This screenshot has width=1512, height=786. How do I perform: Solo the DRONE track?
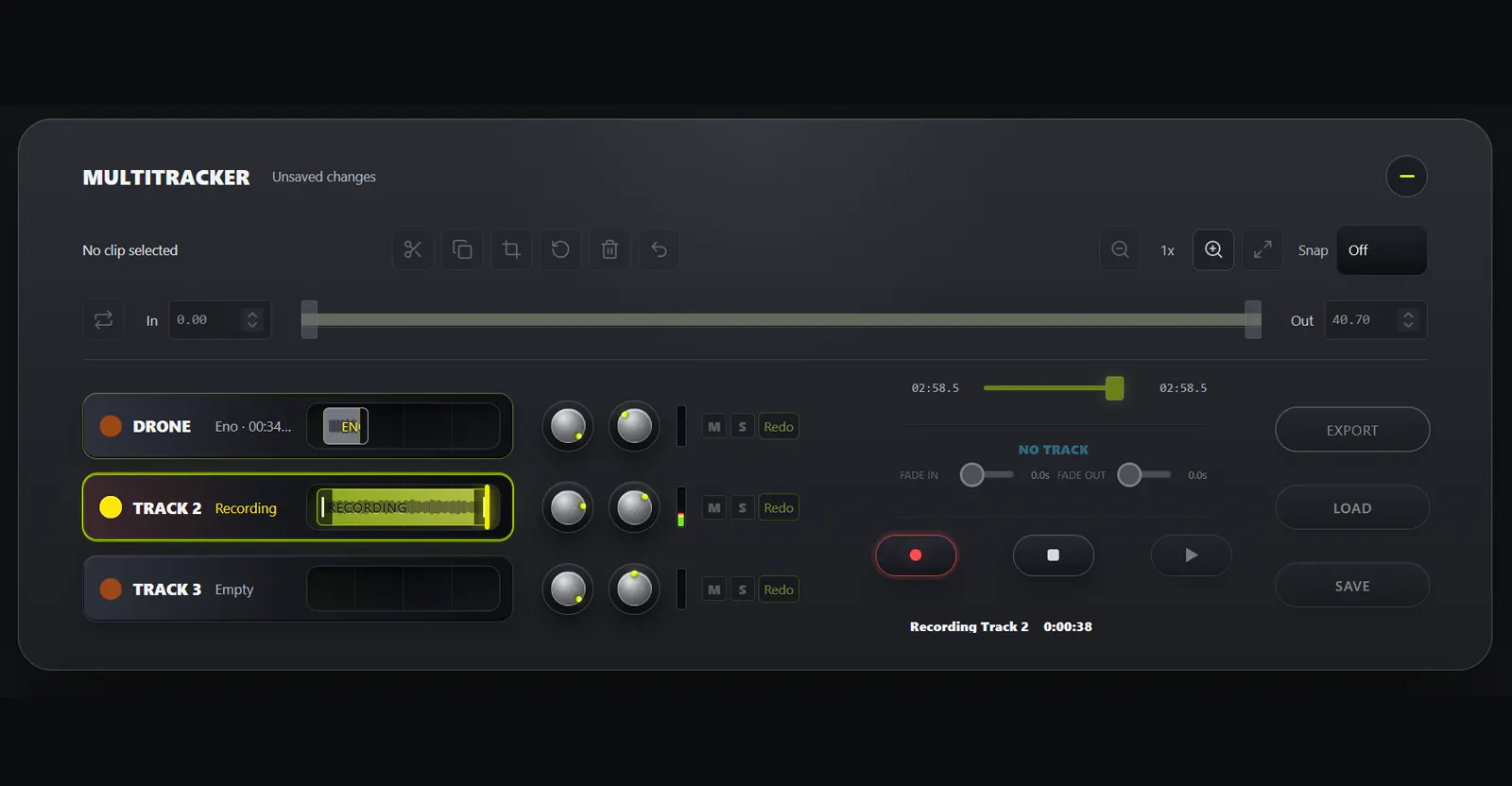pyautogui.click(x=742, y=426)
